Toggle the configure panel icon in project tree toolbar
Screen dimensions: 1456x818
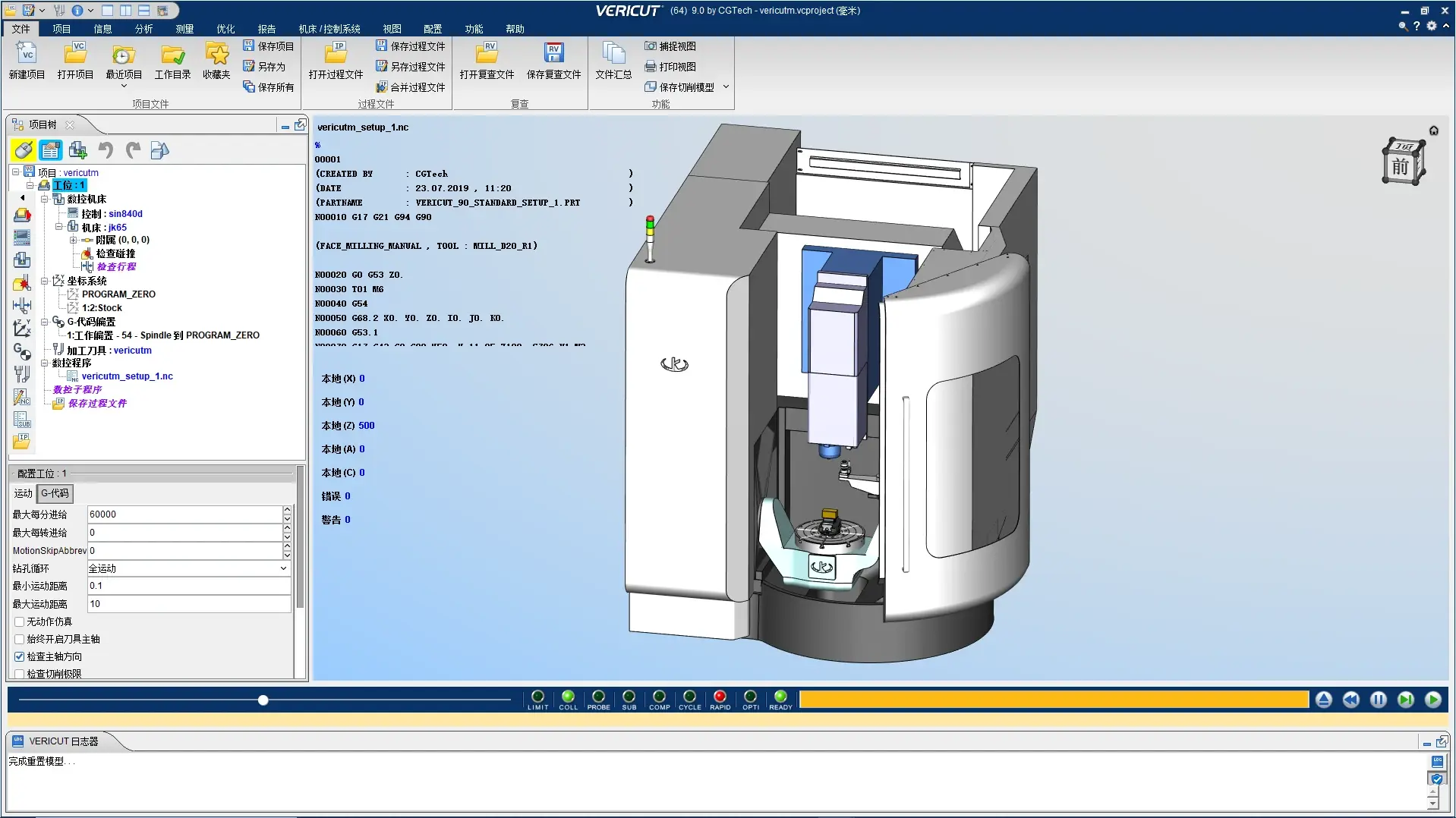(51, 150)
